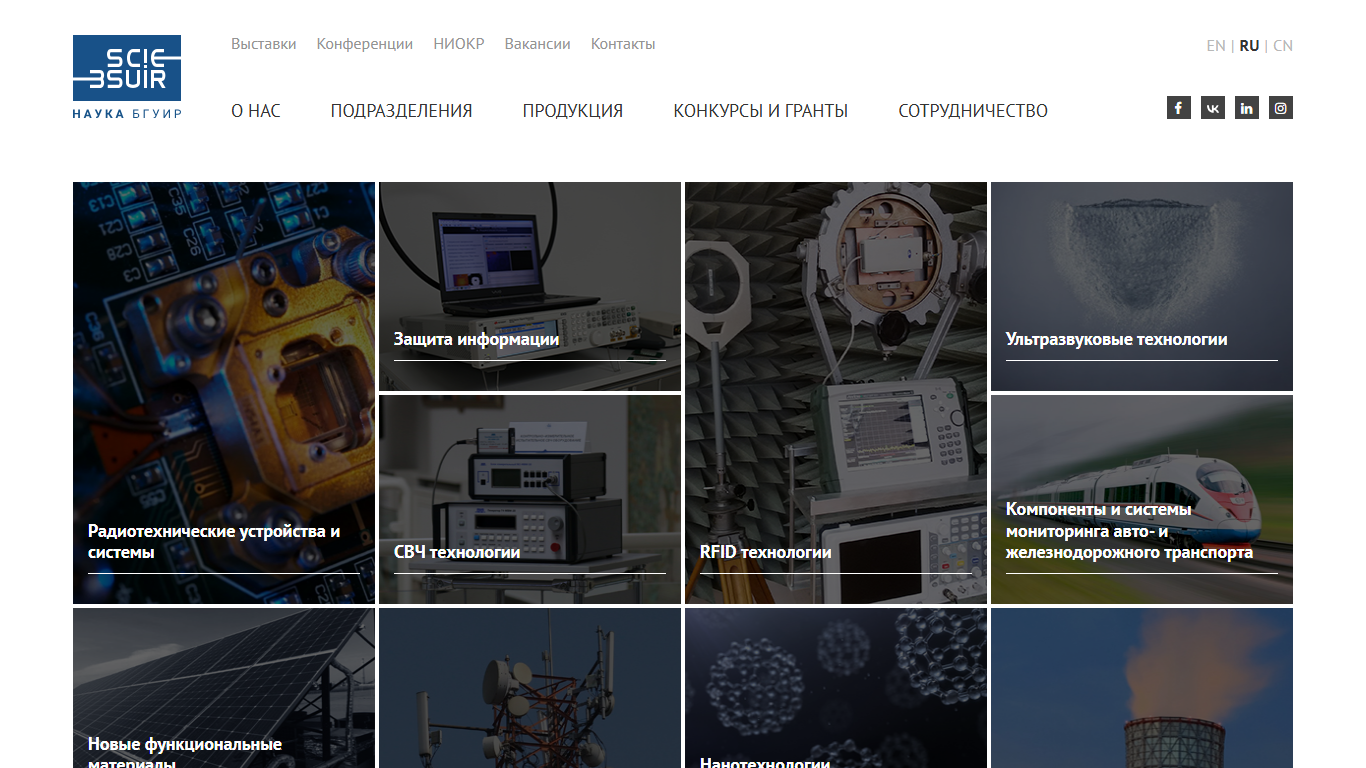Open the Выставки link
The image size is (1366, 768).
[x=264, y=44]
